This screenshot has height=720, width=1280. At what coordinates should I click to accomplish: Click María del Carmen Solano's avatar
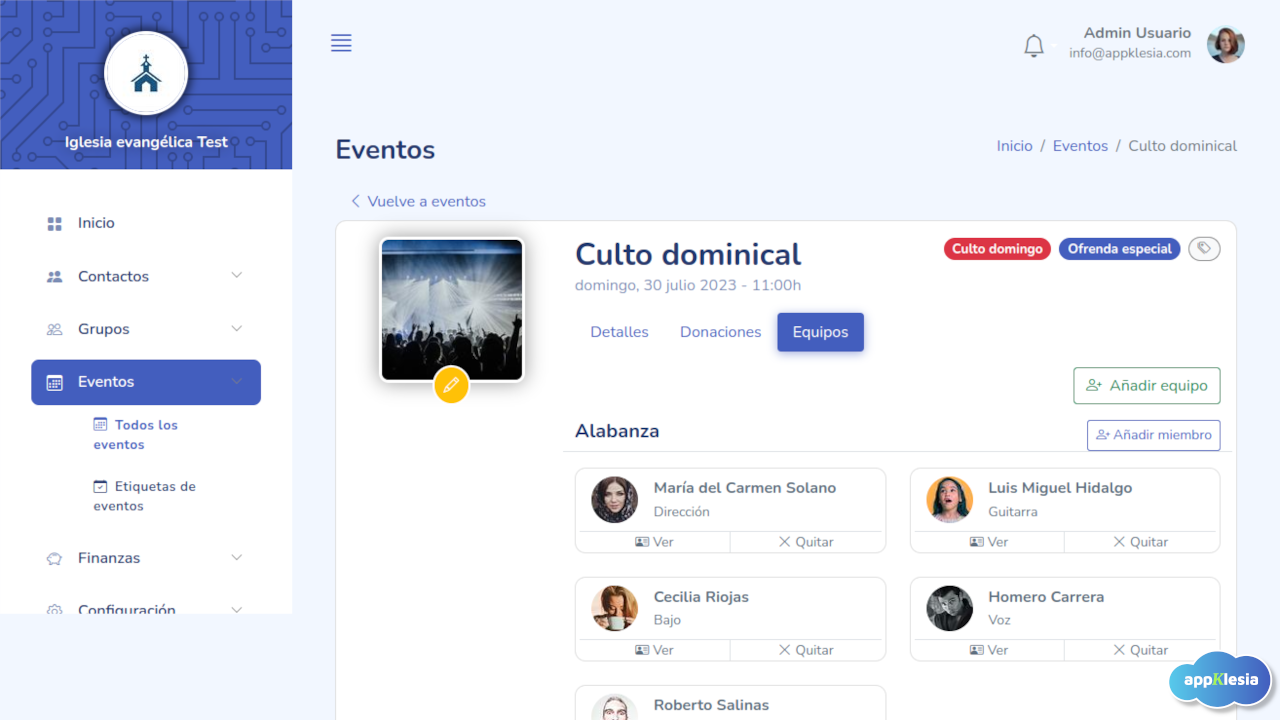tap(614, 499)
